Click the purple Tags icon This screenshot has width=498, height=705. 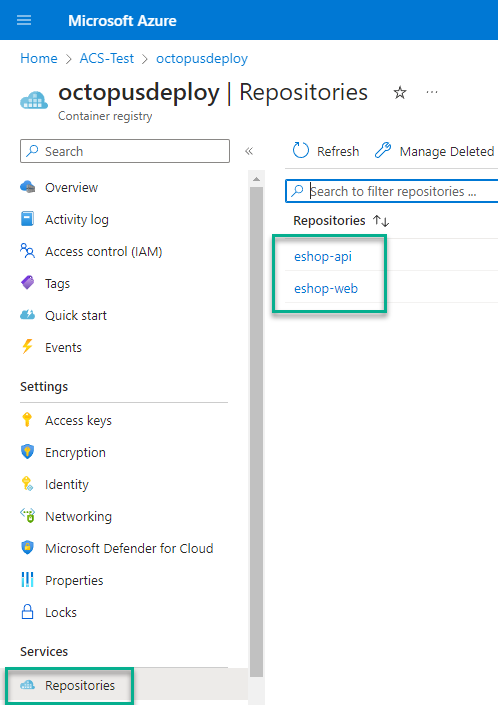[x=27, y=283]
